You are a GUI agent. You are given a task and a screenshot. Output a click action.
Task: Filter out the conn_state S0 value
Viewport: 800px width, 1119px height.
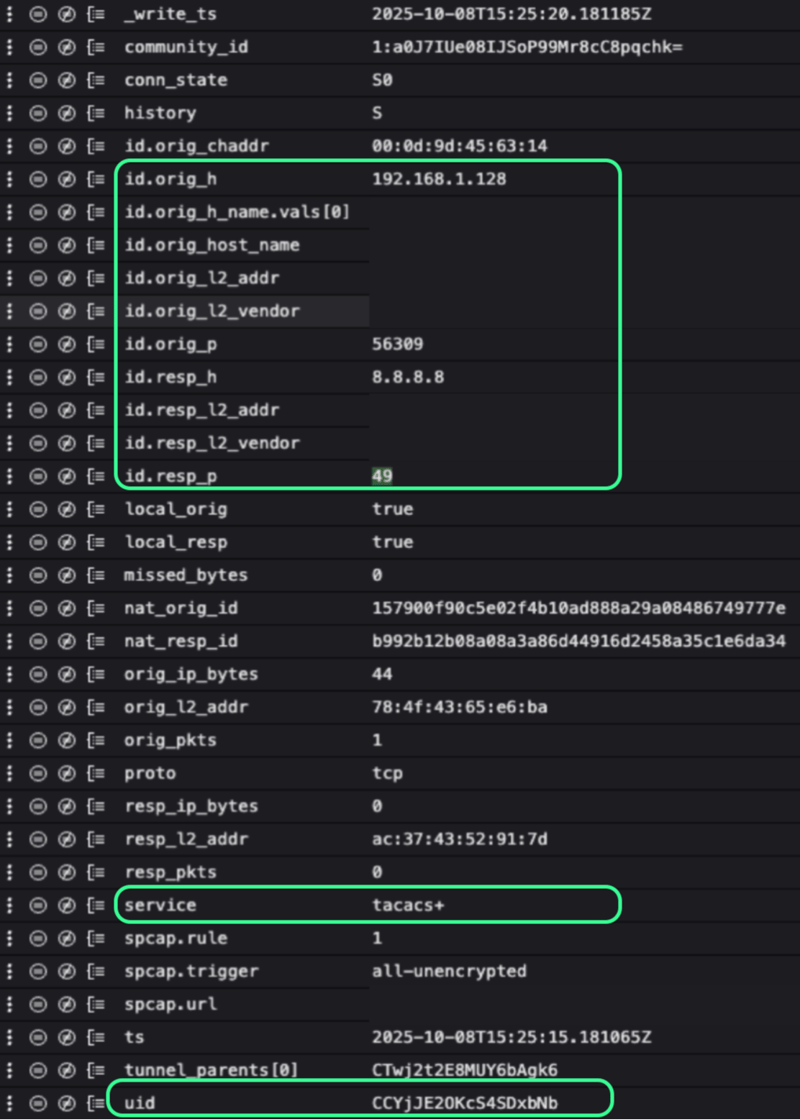67,80
